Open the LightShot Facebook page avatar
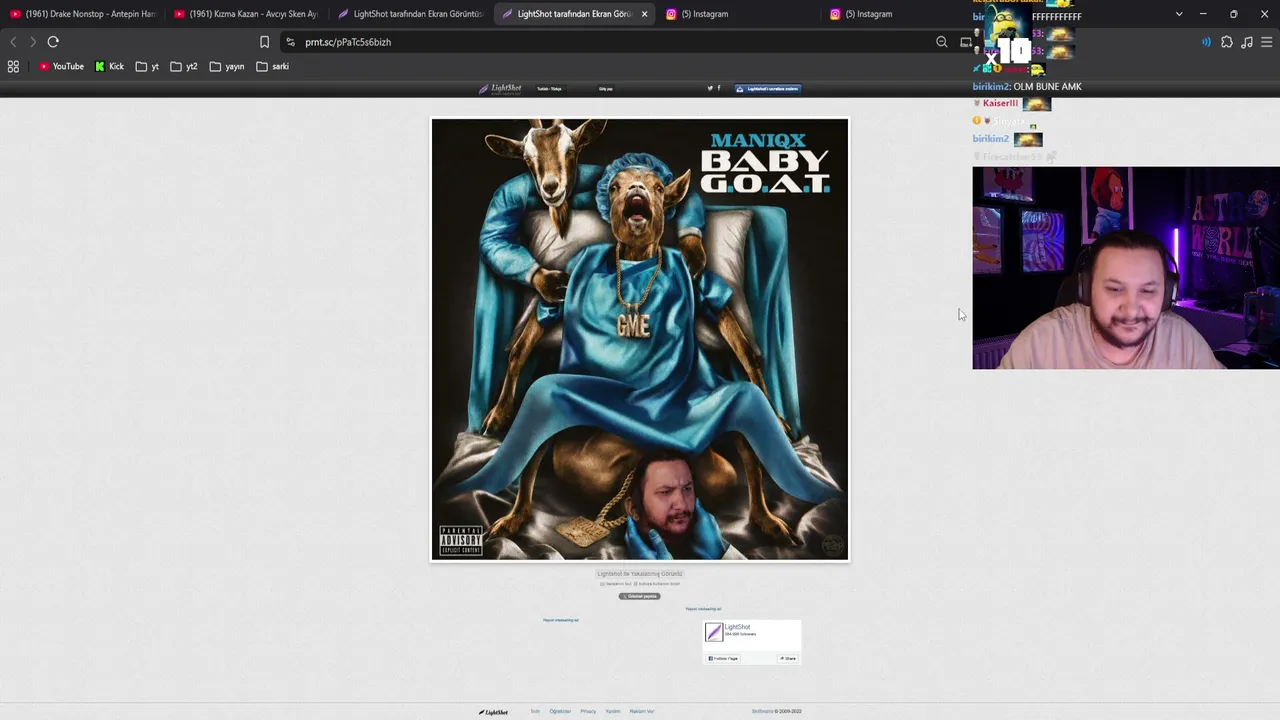The height and width of the screenshot is (720, 1280). point(714,632)
